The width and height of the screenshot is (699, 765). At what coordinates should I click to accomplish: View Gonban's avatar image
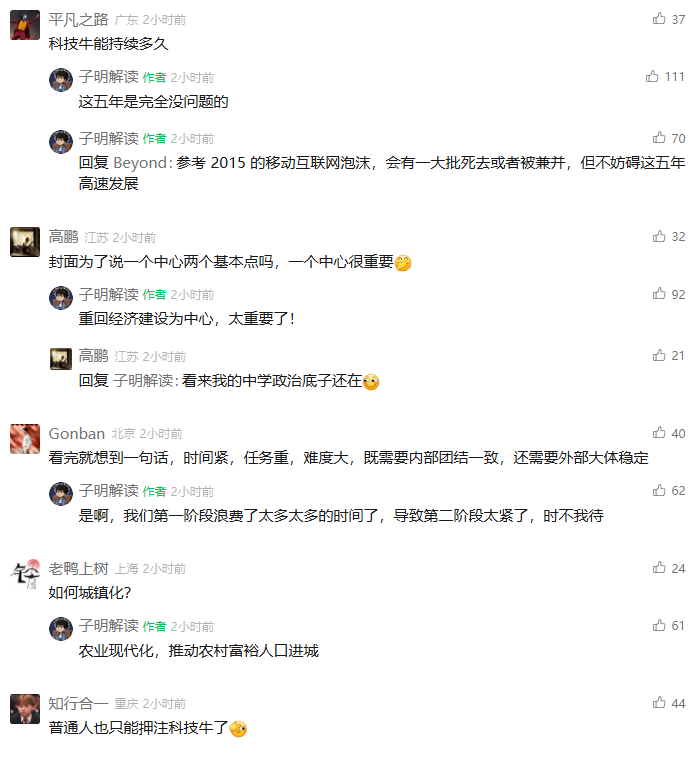click(25, 438)
